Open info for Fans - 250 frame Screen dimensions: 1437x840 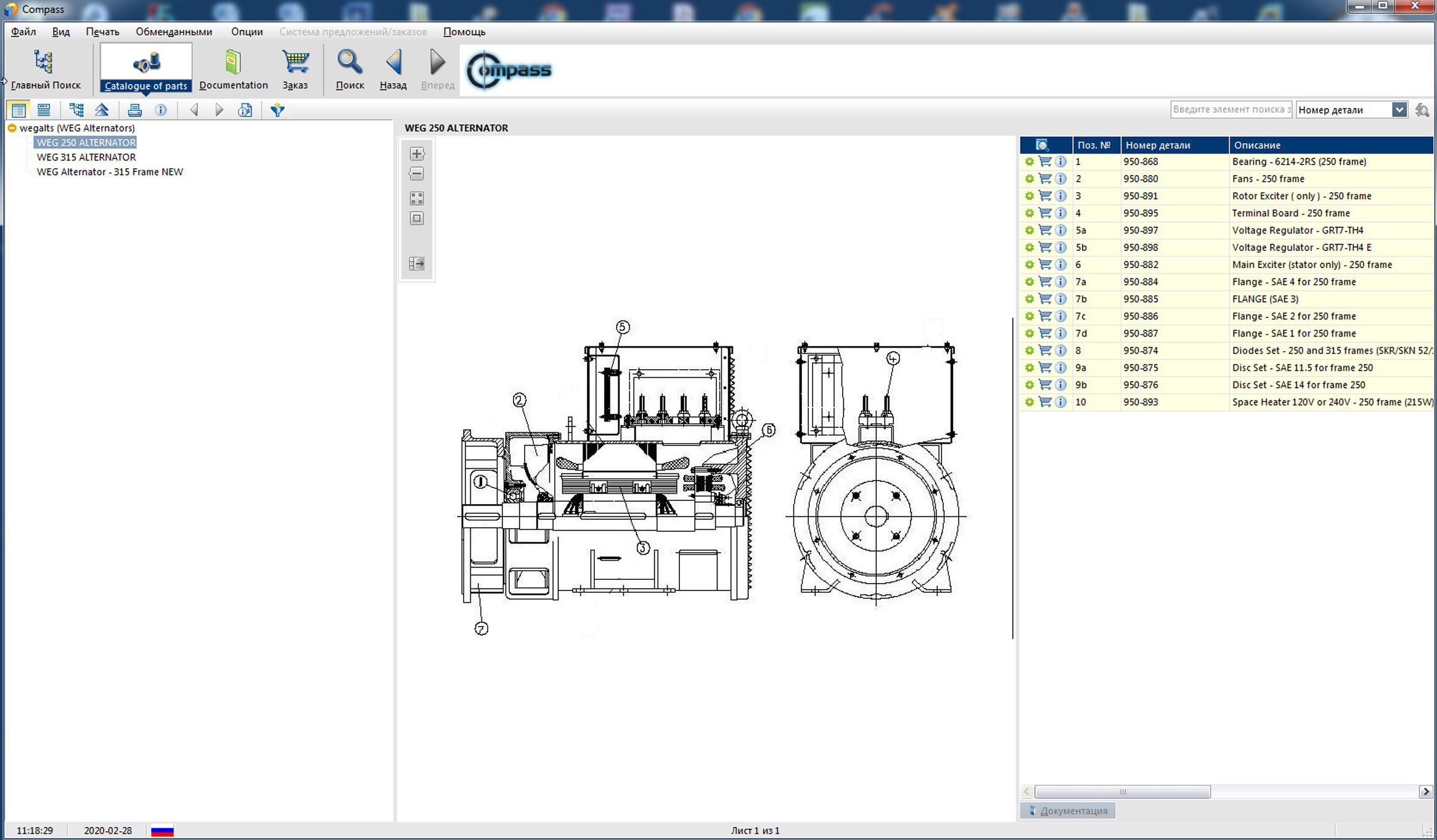(1060, 179)
